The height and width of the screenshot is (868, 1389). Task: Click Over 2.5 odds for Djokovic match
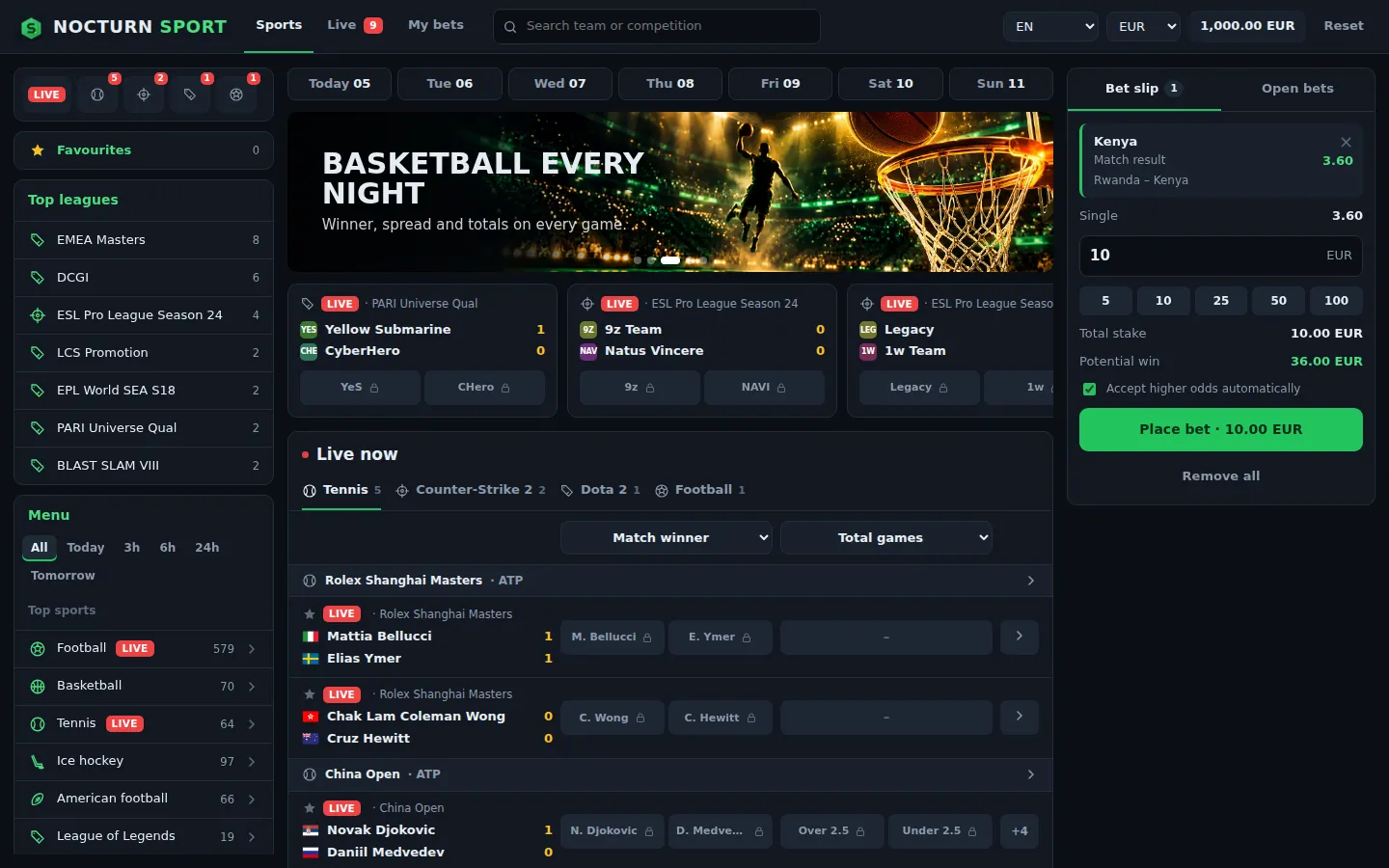coord(831,831)
